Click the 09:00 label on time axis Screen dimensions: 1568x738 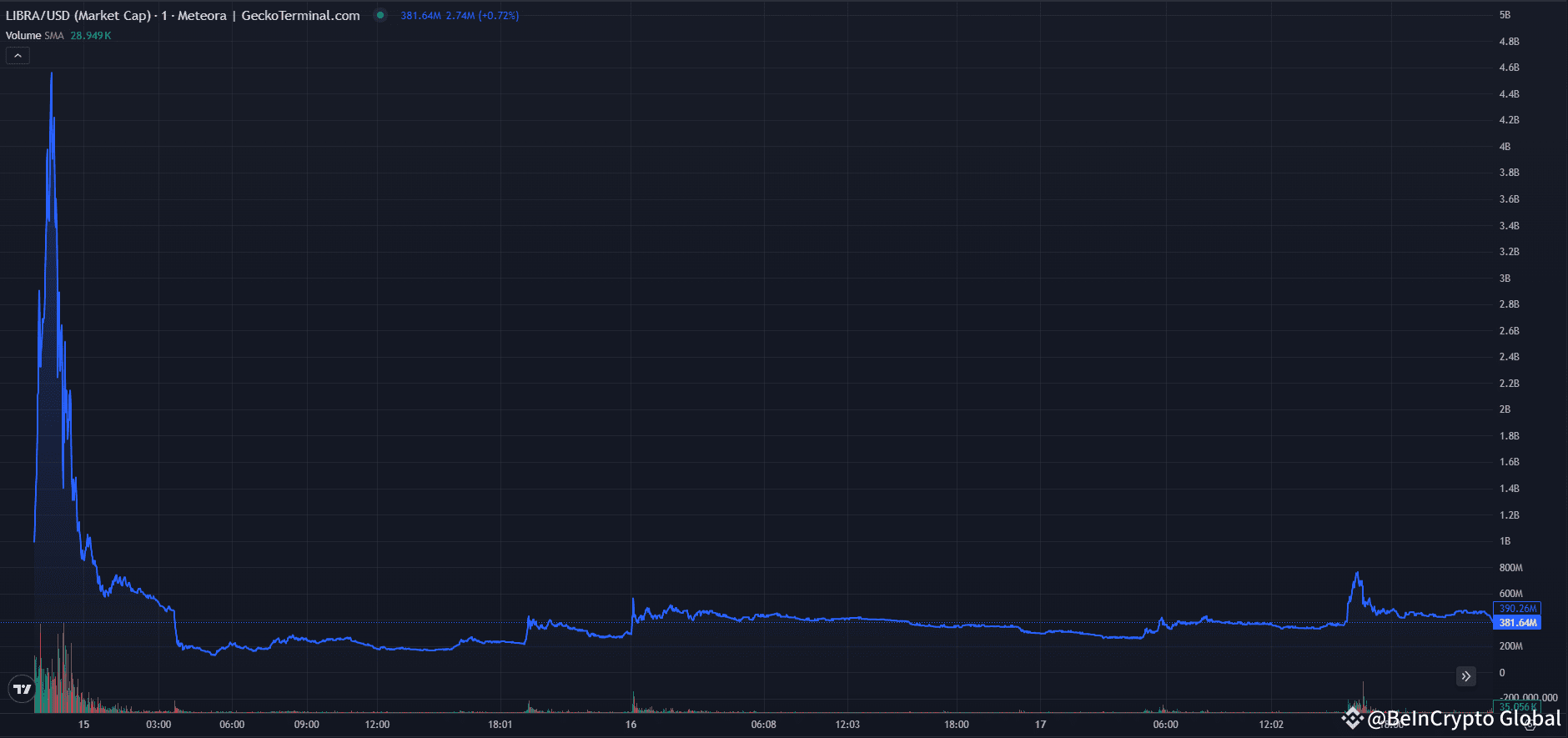[306, 725]
